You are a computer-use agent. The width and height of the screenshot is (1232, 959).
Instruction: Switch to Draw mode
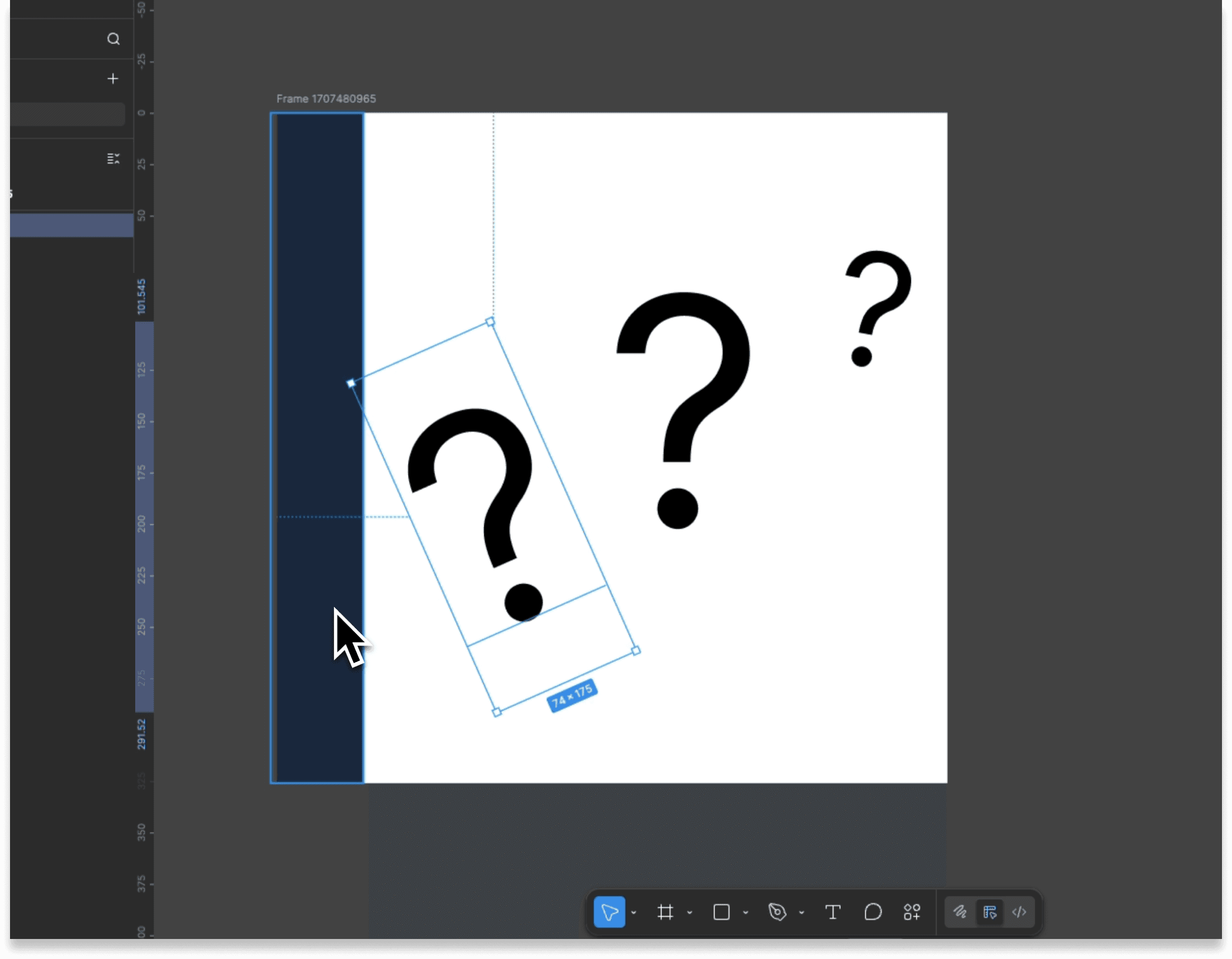tap(960, 911)
